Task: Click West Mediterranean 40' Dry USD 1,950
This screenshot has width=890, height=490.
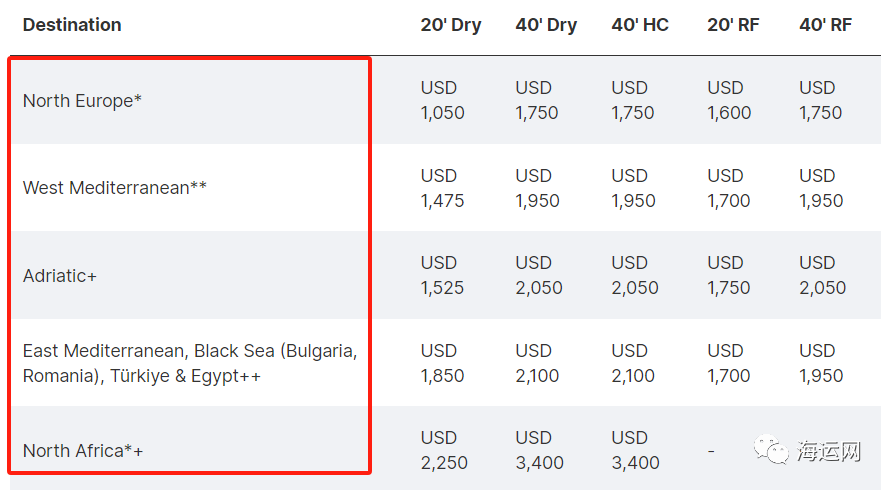Action: pyautogui.click(x=537, y=188)
